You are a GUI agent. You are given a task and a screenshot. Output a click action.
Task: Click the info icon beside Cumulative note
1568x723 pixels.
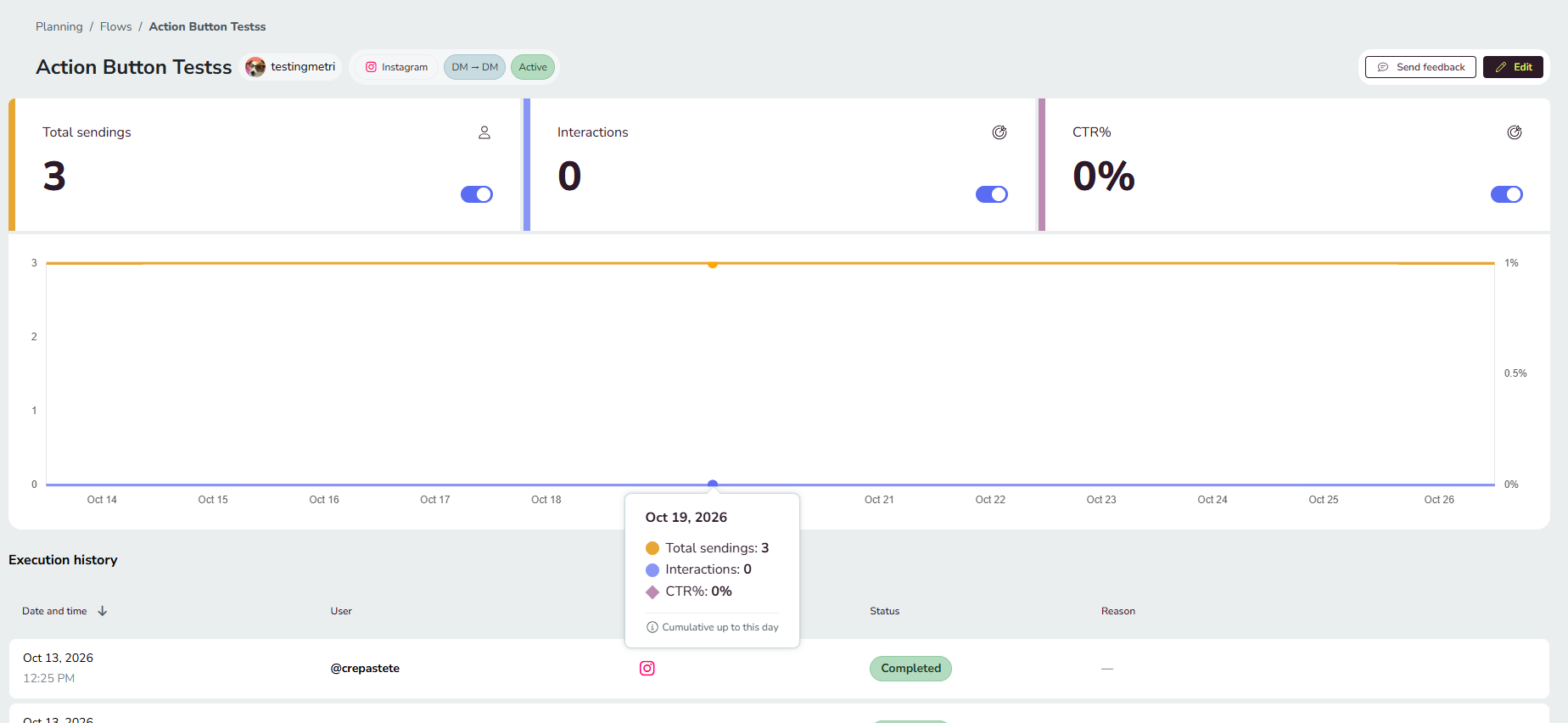click(x=652, y=627)
